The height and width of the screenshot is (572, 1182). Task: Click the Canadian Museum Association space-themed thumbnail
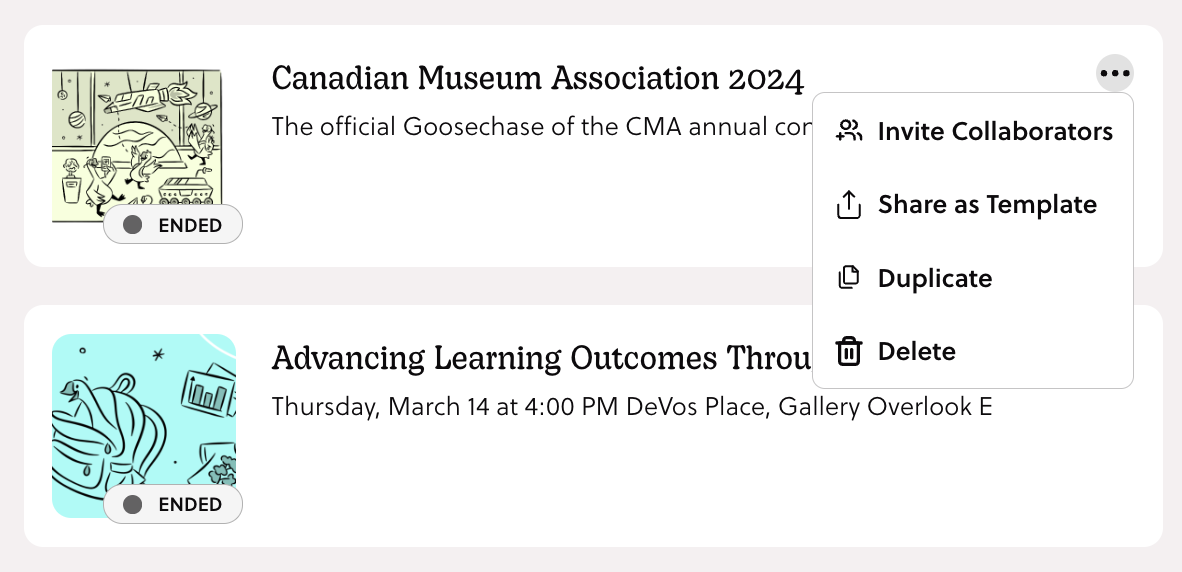(x=137, y=140)
